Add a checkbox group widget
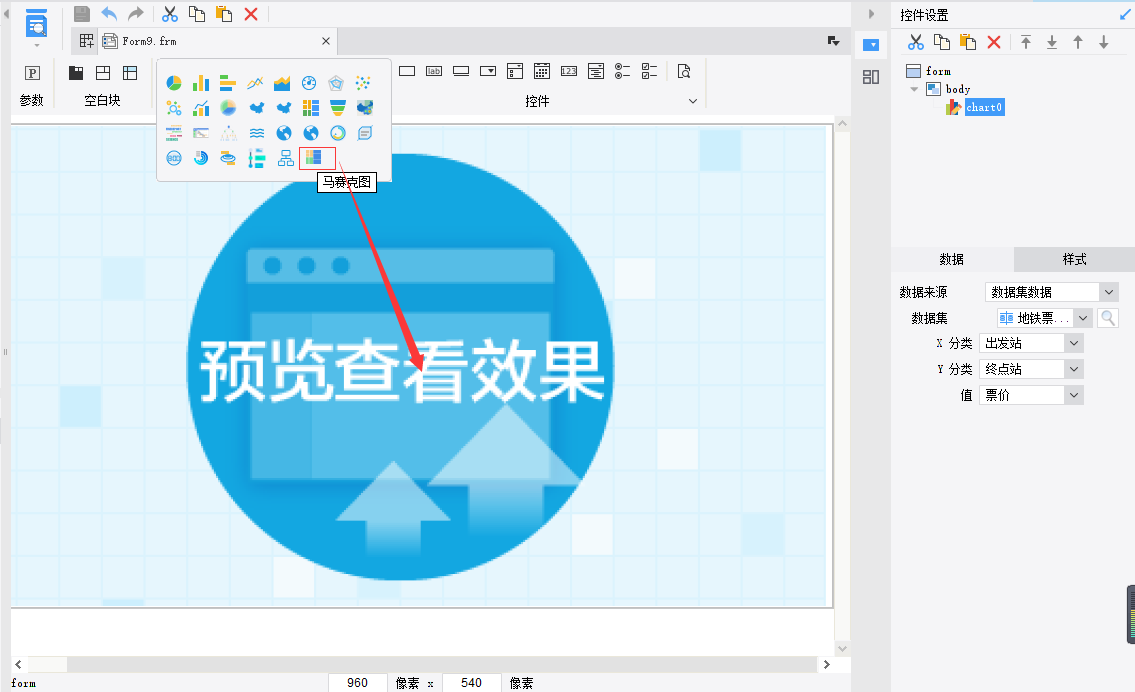 [649, 71]
